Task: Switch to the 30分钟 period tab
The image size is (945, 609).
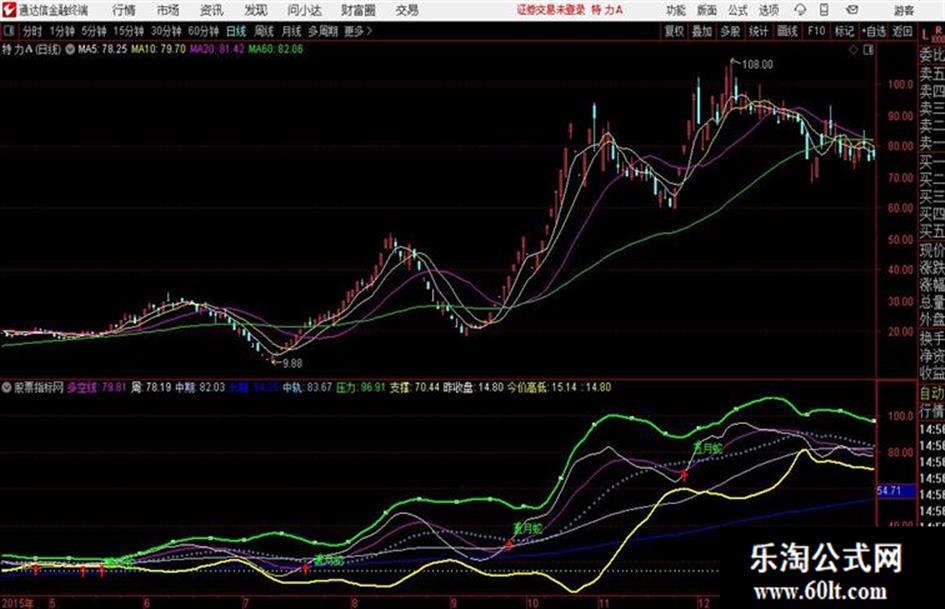Action: pyautogui.click(x=166, y=31)
